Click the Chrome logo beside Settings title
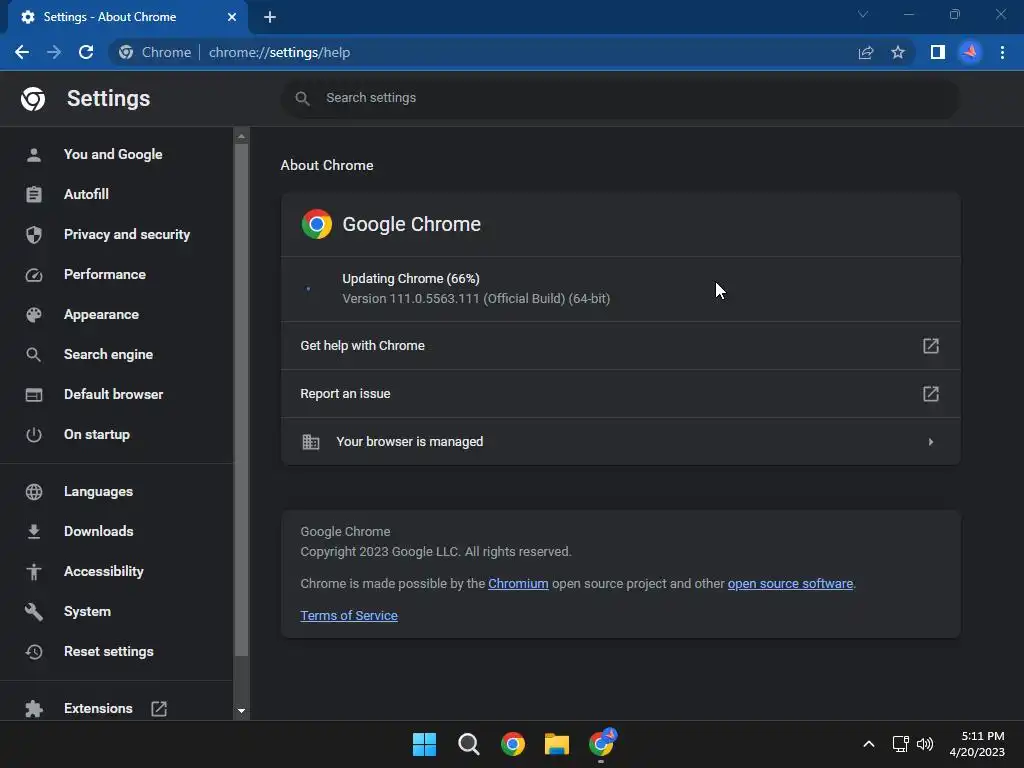This screenshot has height=768, width=1024. point(33,99)
